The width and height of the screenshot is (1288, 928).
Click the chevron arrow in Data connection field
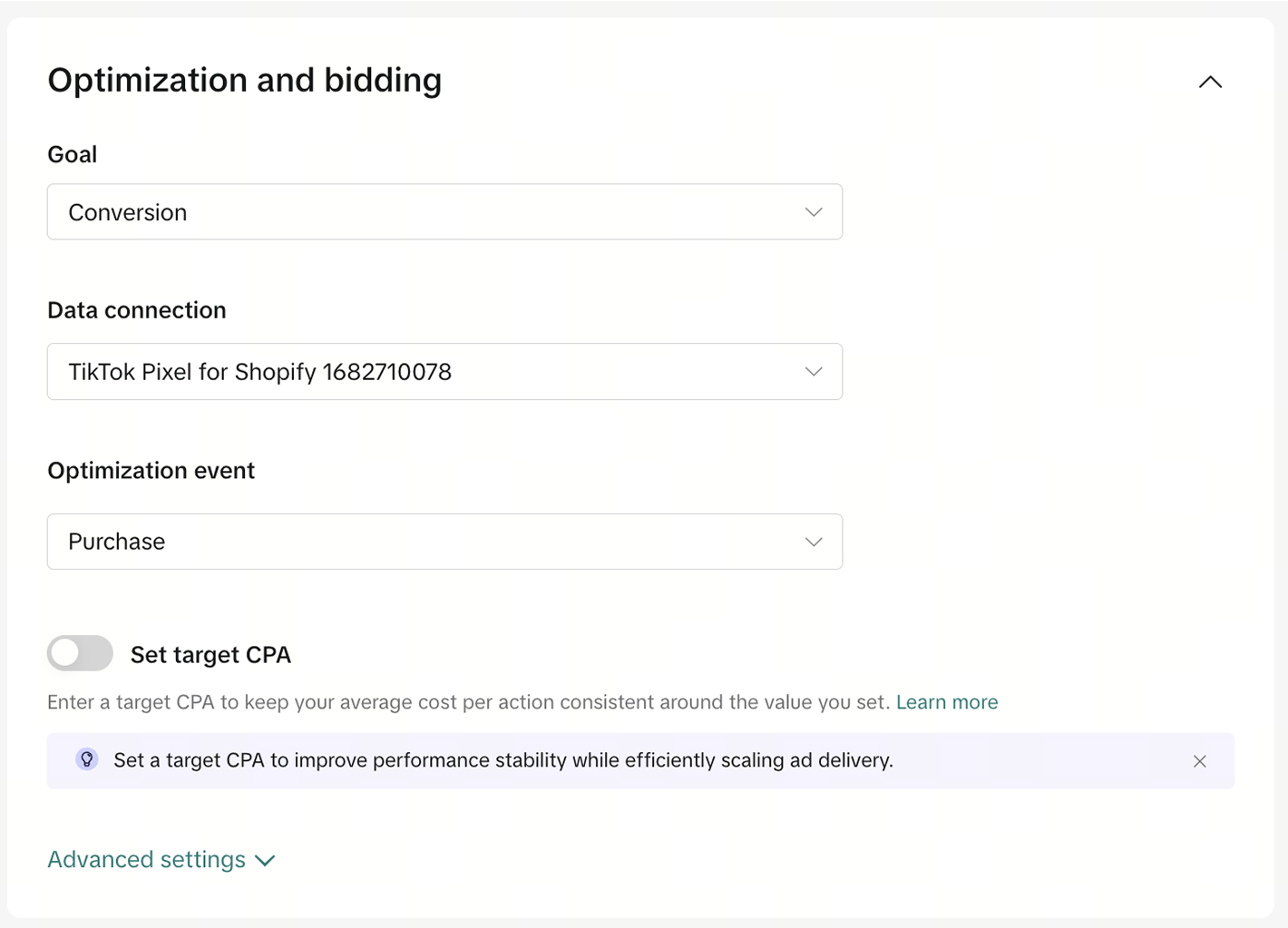(814, 372)
